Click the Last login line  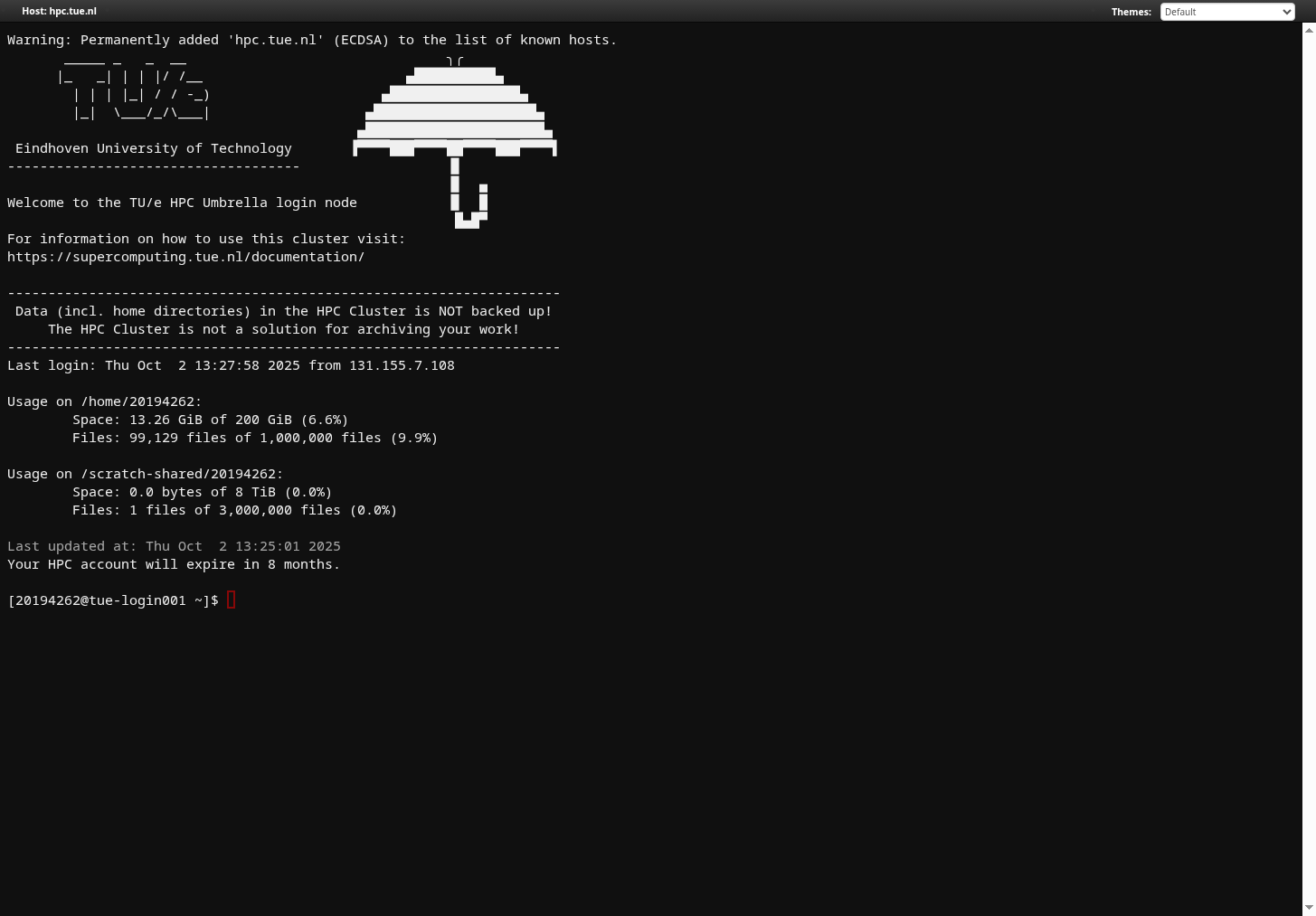pyautogui.click(x=231, y=365)
